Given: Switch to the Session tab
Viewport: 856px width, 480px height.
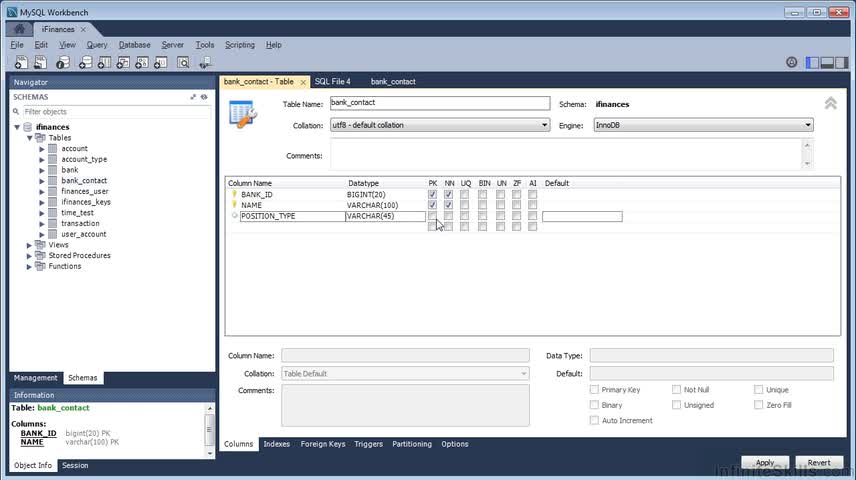Looking at the screenshot, I should (75, 465).
